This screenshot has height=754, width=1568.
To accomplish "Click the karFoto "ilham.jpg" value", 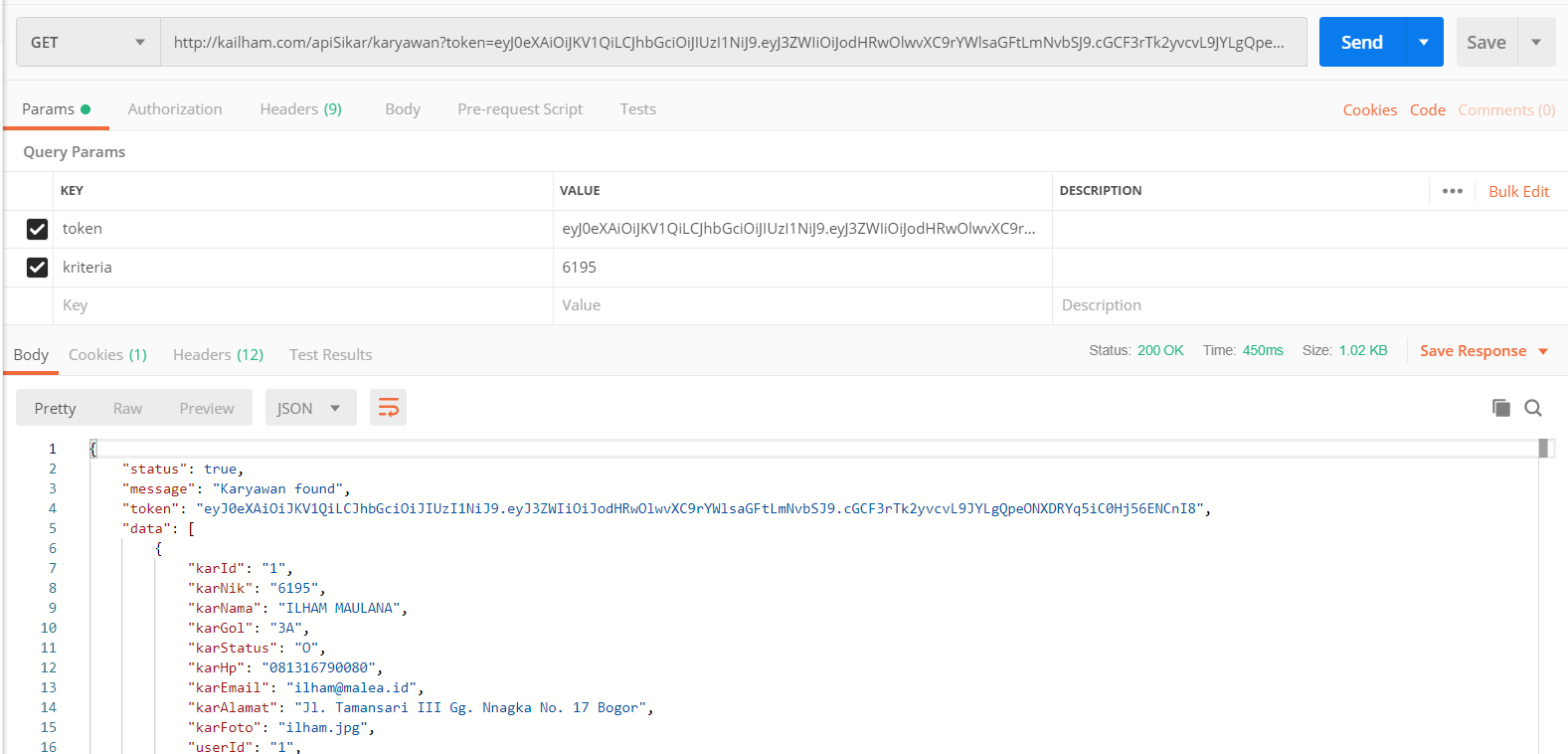I will coord(323,728).
